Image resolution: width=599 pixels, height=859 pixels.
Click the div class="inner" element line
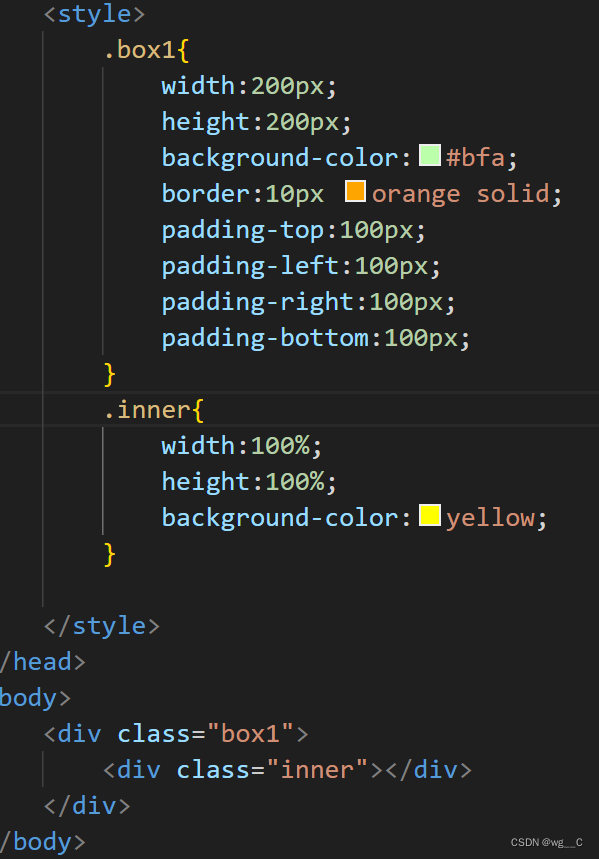(287, 770)
